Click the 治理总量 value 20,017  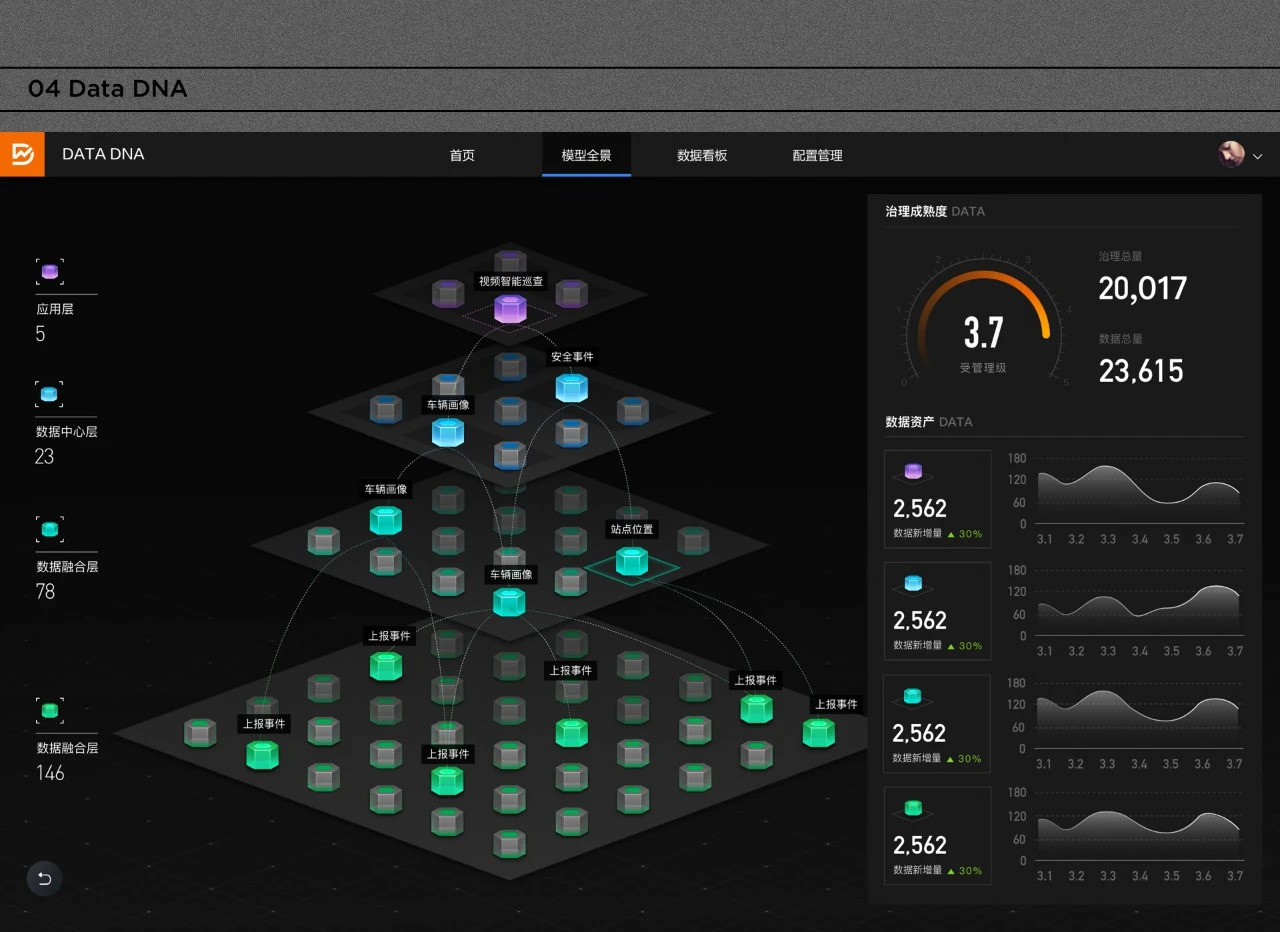click(x=1142, y=289)
